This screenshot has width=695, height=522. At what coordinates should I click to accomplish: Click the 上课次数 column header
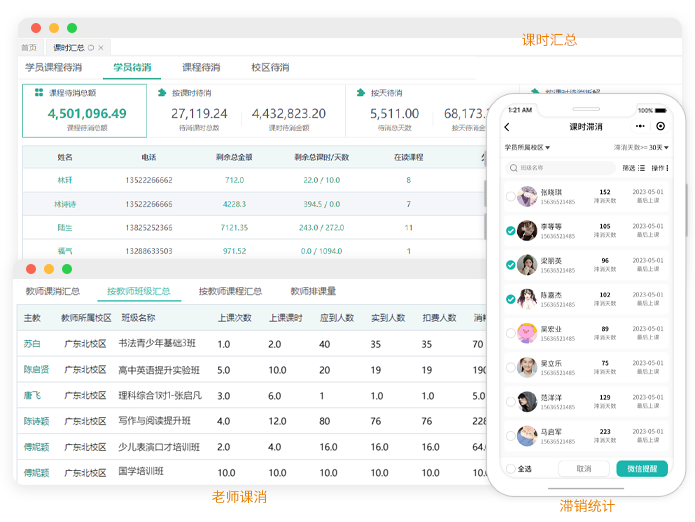235,318
